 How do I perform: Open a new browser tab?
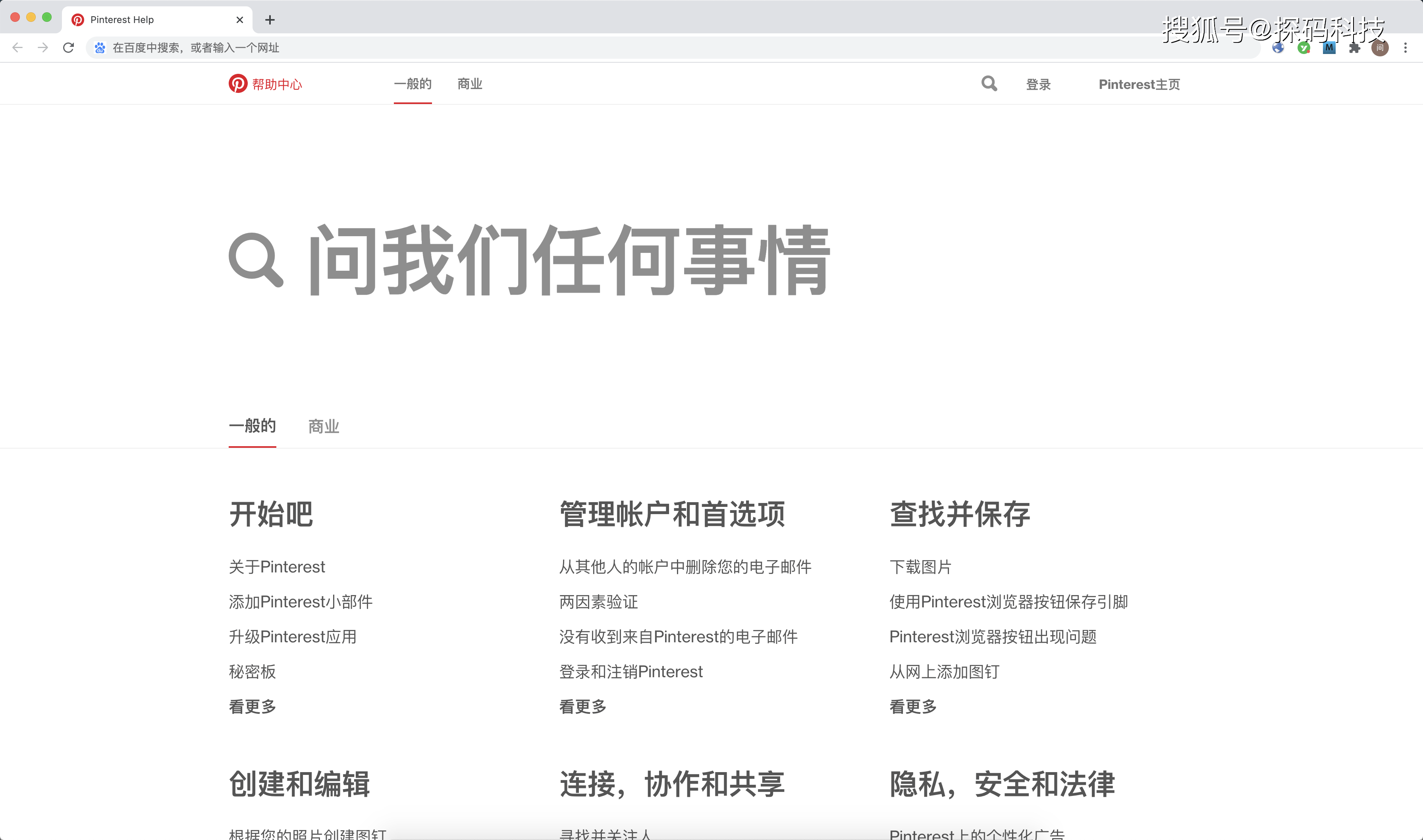pyautogui.click(x=270, y=20)
